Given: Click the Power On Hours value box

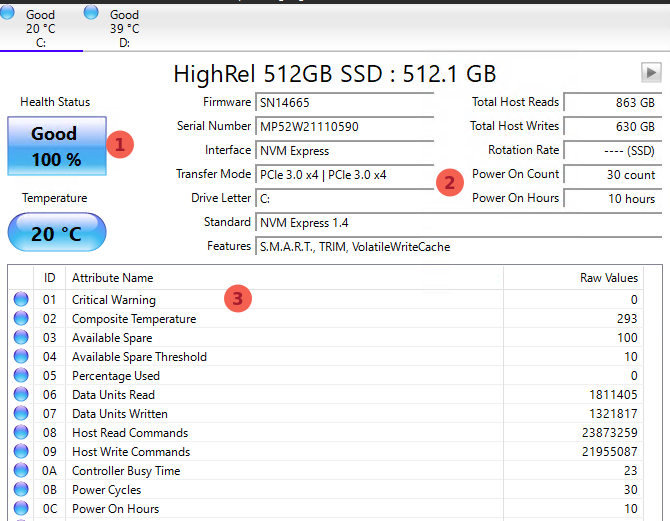Looking at the screenshot, I should [x=613, y=198].
